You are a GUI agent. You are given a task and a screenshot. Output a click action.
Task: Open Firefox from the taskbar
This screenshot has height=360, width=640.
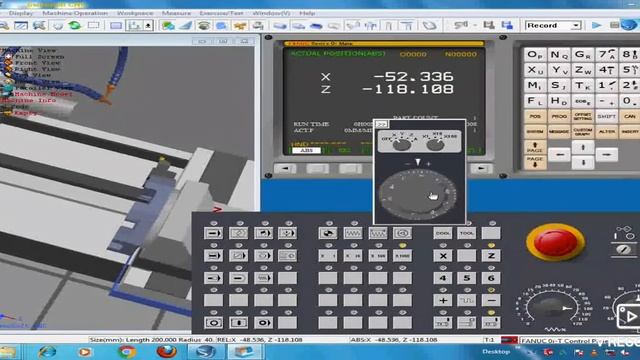pos(166,351)
